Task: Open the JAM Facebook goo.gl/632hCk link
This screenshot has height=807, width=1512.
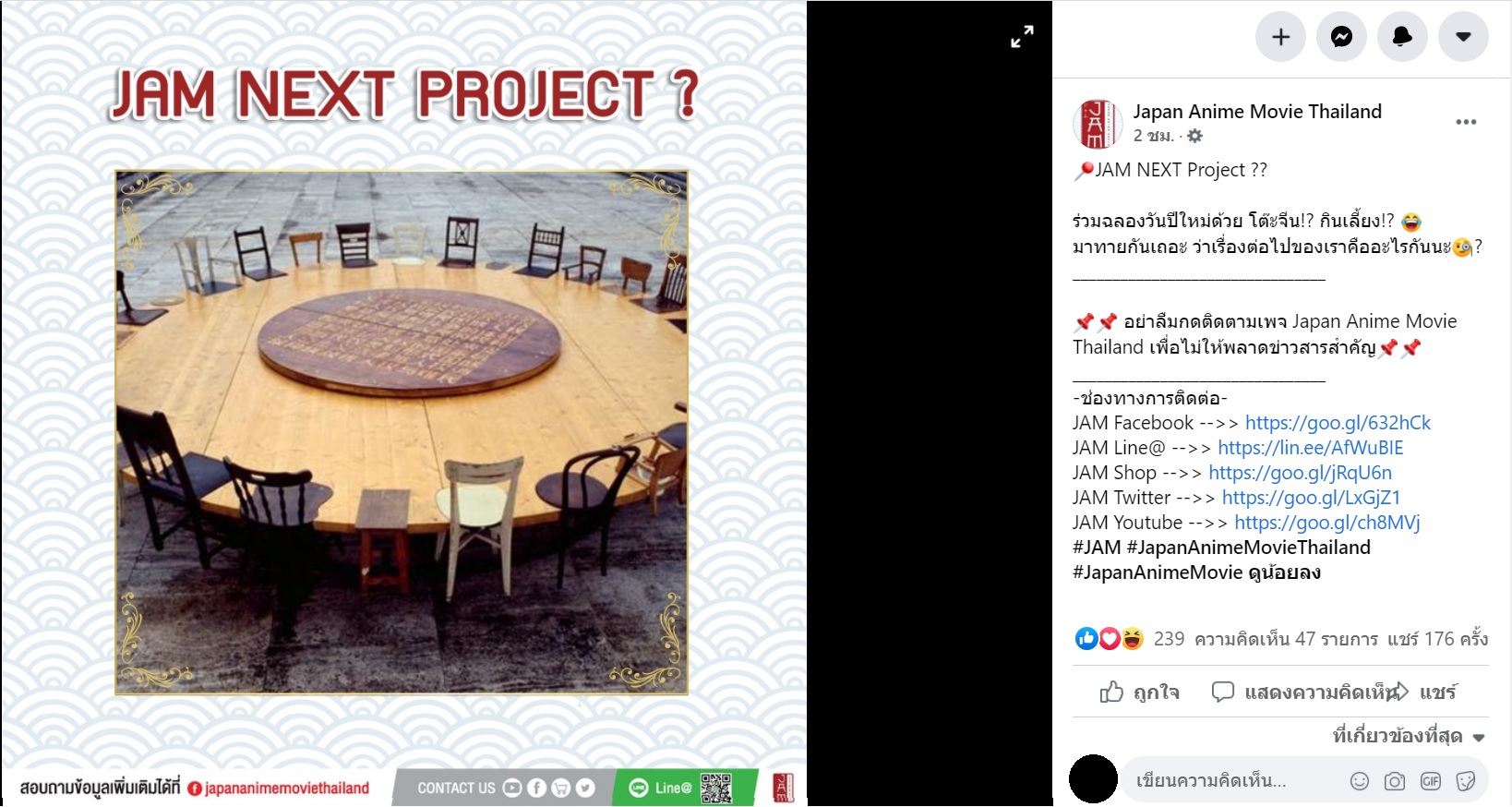Action: 1338,423
